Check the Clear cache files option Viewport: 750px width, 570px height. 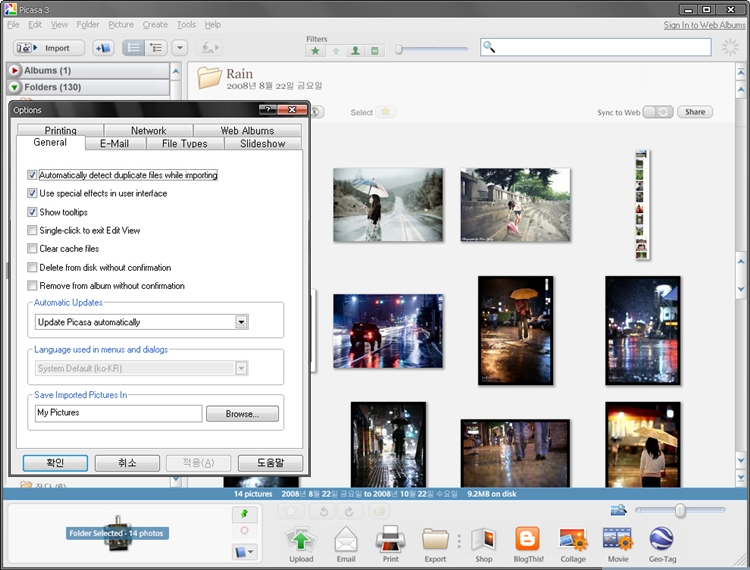[x=33, y=249]
